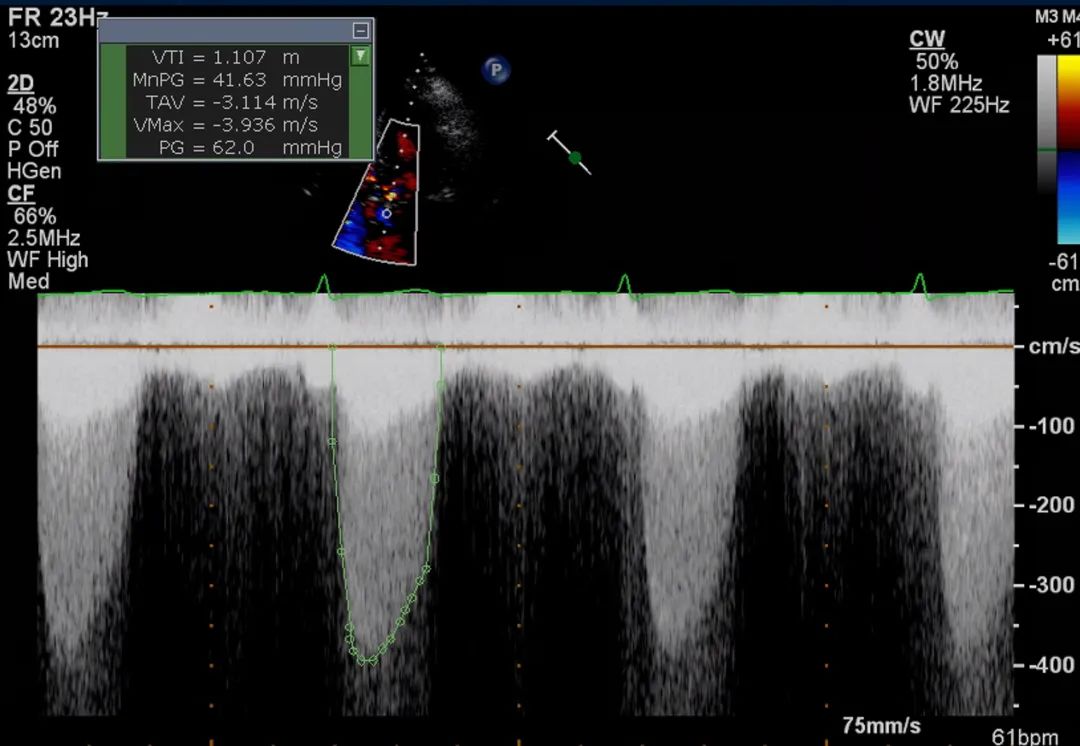
Task: Select the trace start point on baseline
Action: point(333,347)
